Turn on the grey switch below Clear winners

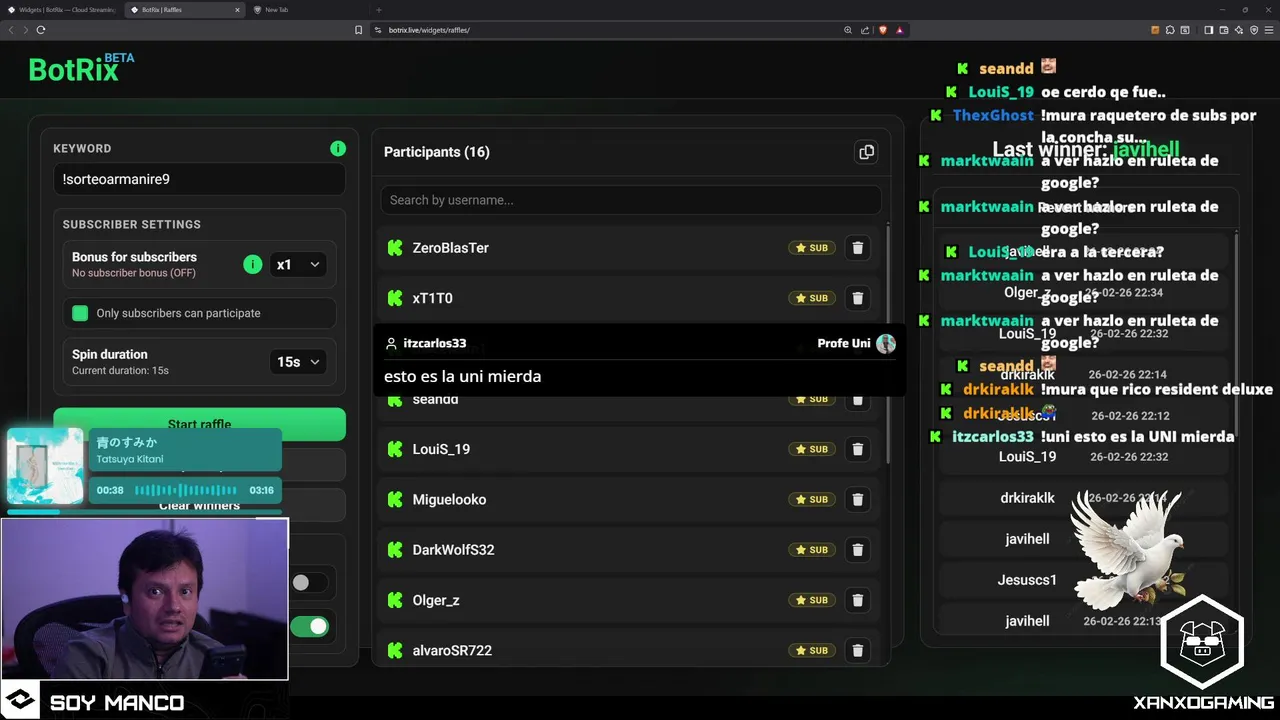pyautogui.click(x=308, y=582)
